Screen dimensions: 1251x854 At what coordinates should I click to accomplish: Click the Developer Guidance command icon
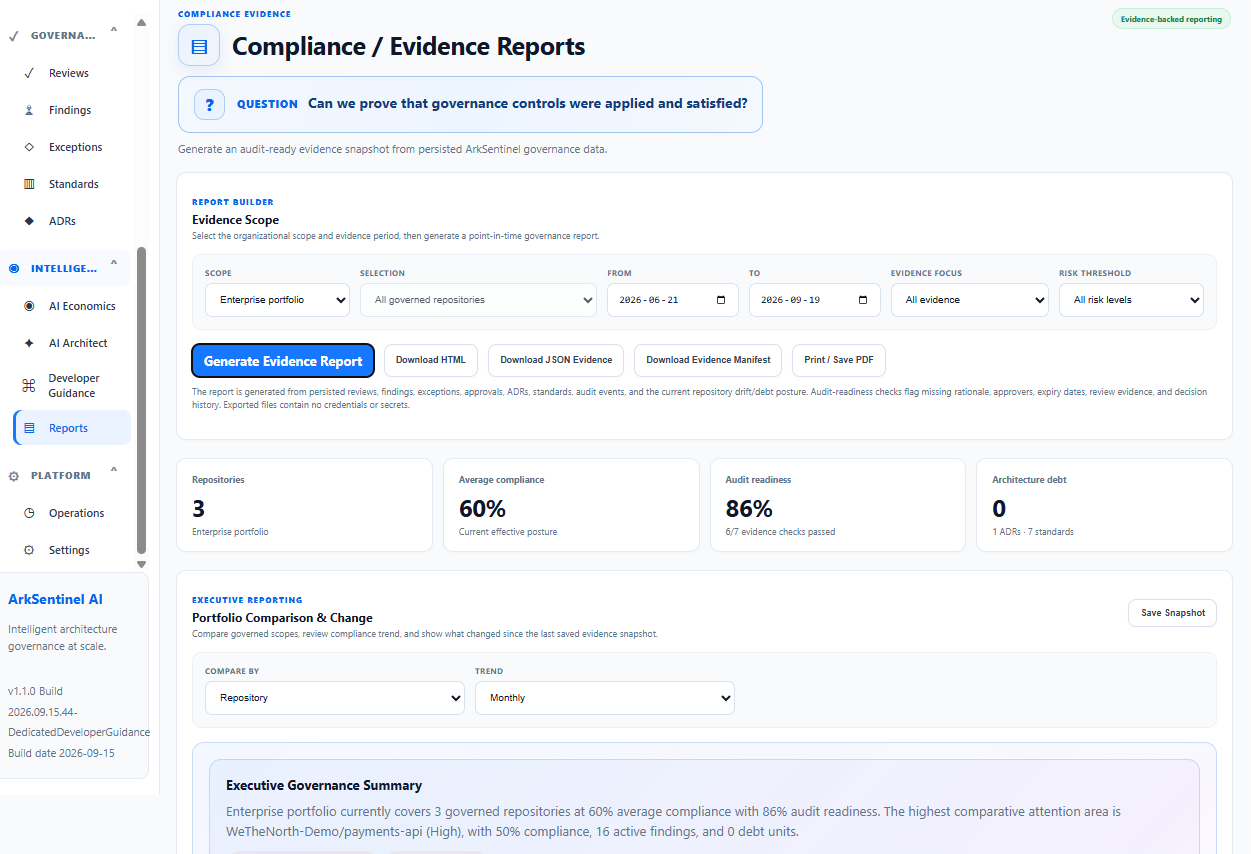click(29, 385)
